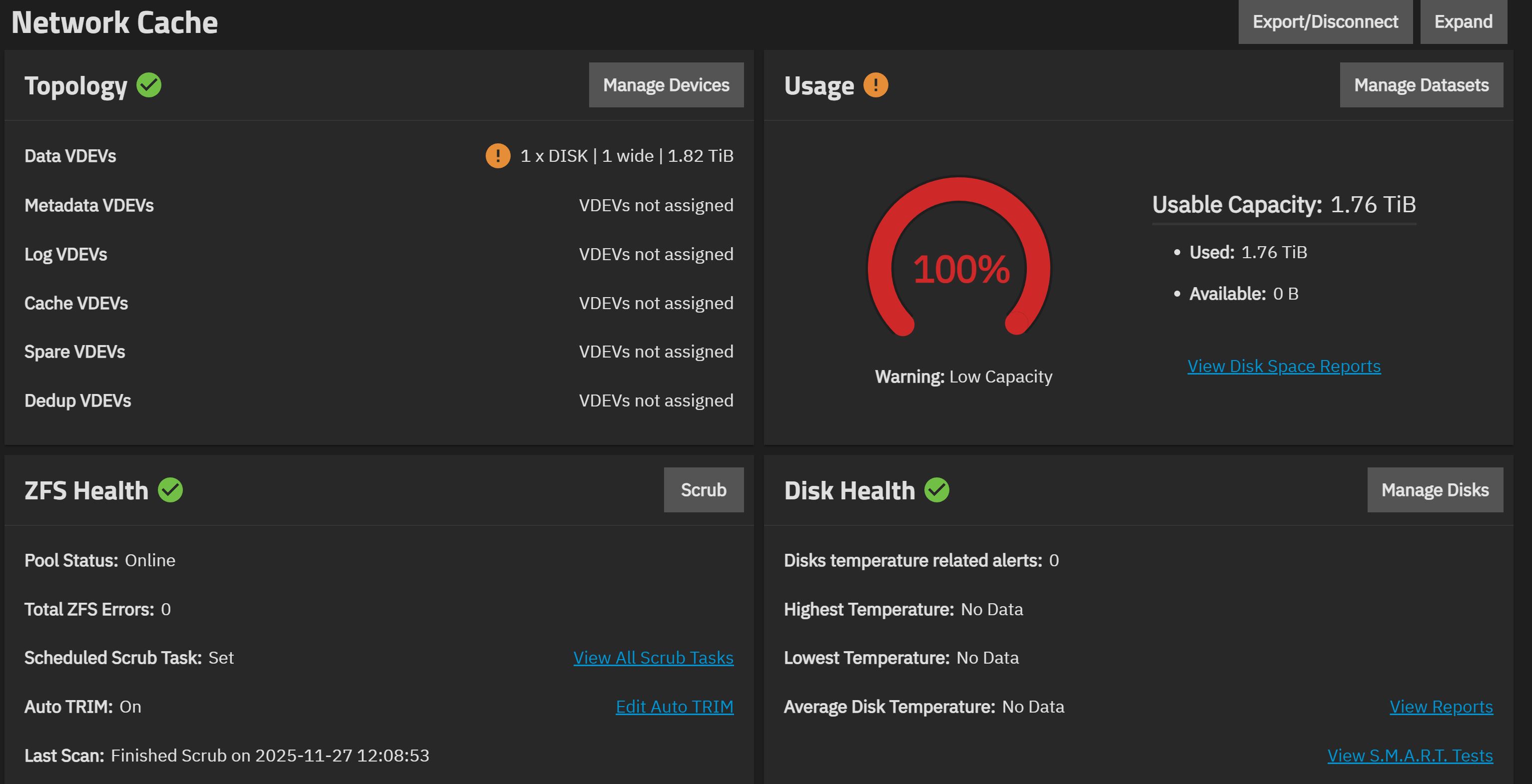Open View Reports link for disk temperature

1441,707
